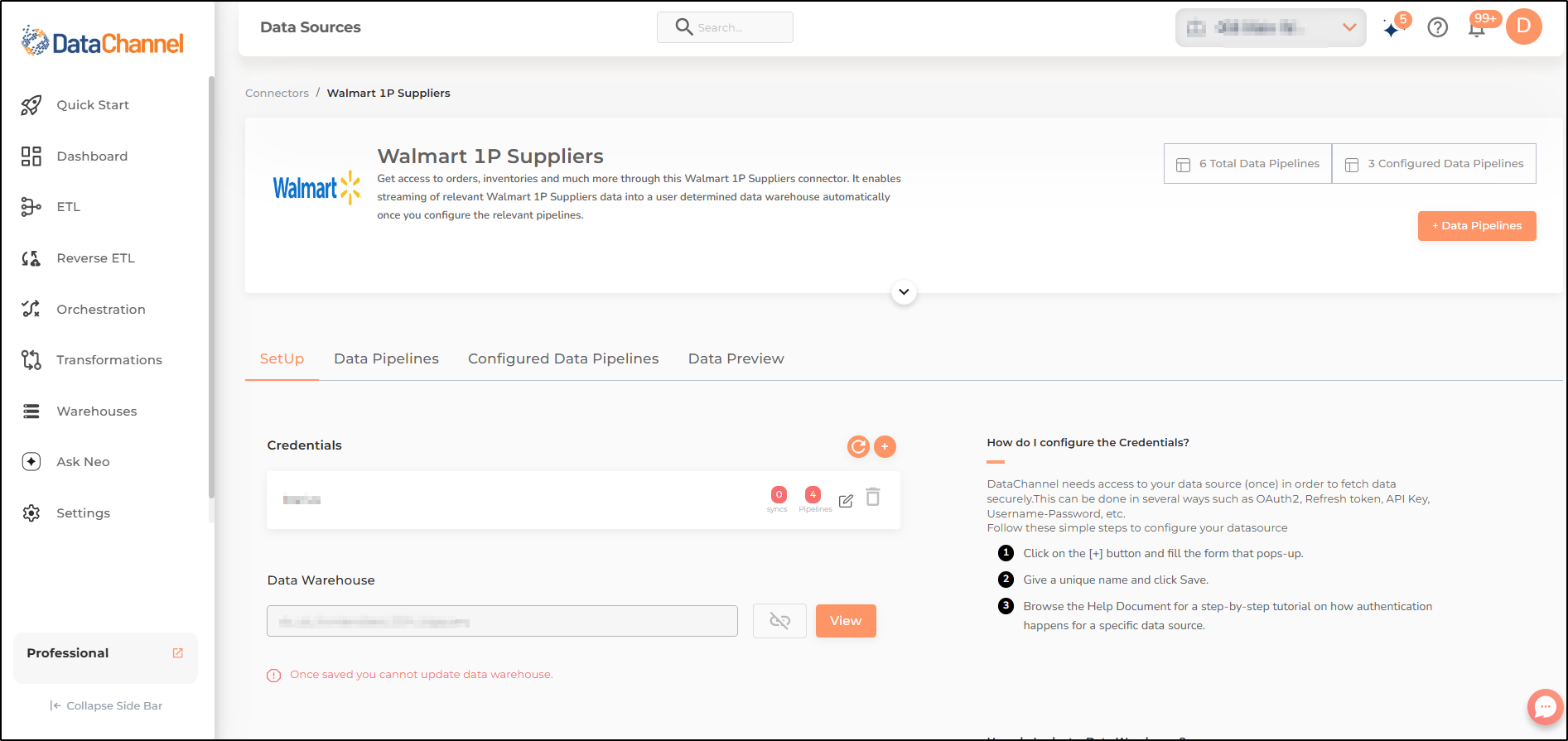This screenshot has width=1568, height=741.
Task: Add a new credential with plus icon
Action: [x=885, y=447]
